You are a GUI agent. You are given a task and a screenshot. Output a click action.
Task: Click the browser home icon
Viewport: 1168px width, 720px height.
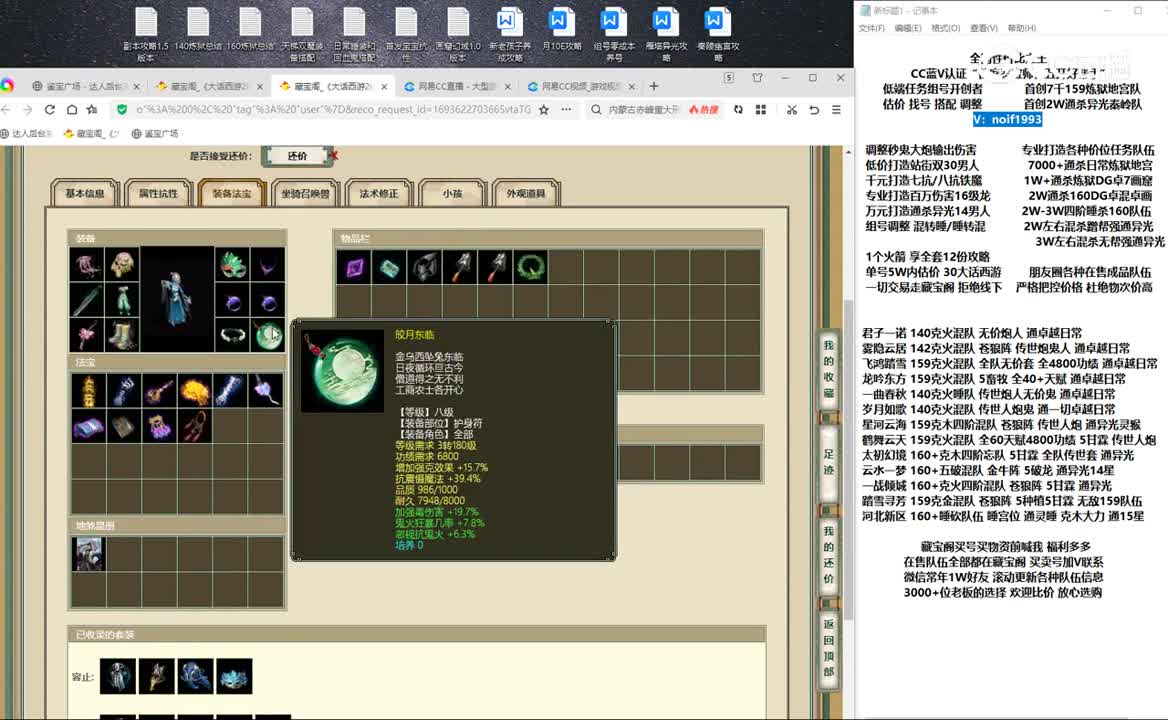[72, 109]
